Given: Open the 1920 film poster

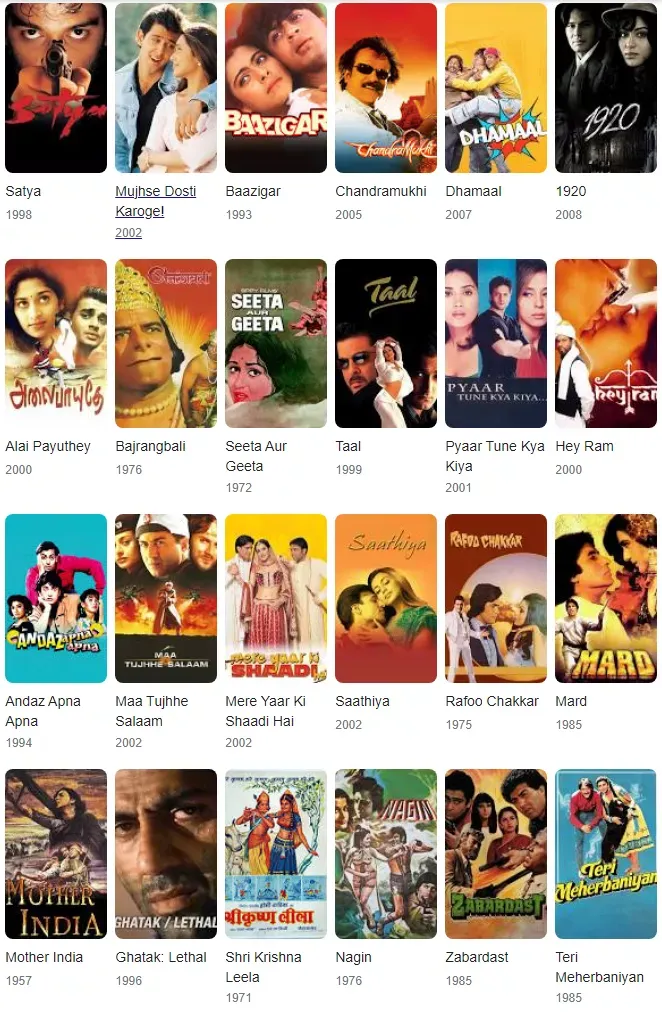Looking at the screenshot, I should [606, 88].
